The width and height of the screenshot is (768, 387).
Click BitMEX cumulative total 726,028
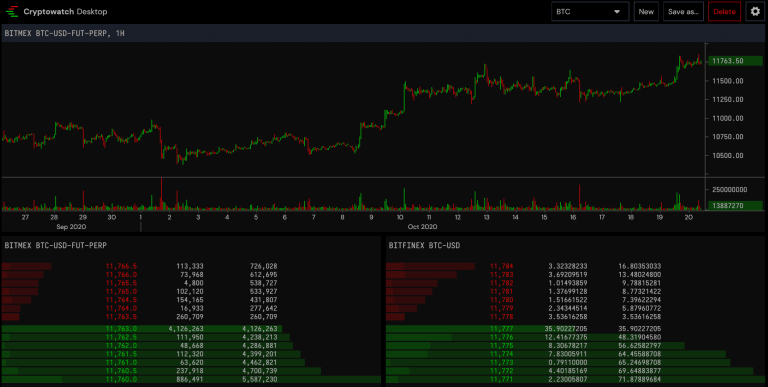(264, 266)
